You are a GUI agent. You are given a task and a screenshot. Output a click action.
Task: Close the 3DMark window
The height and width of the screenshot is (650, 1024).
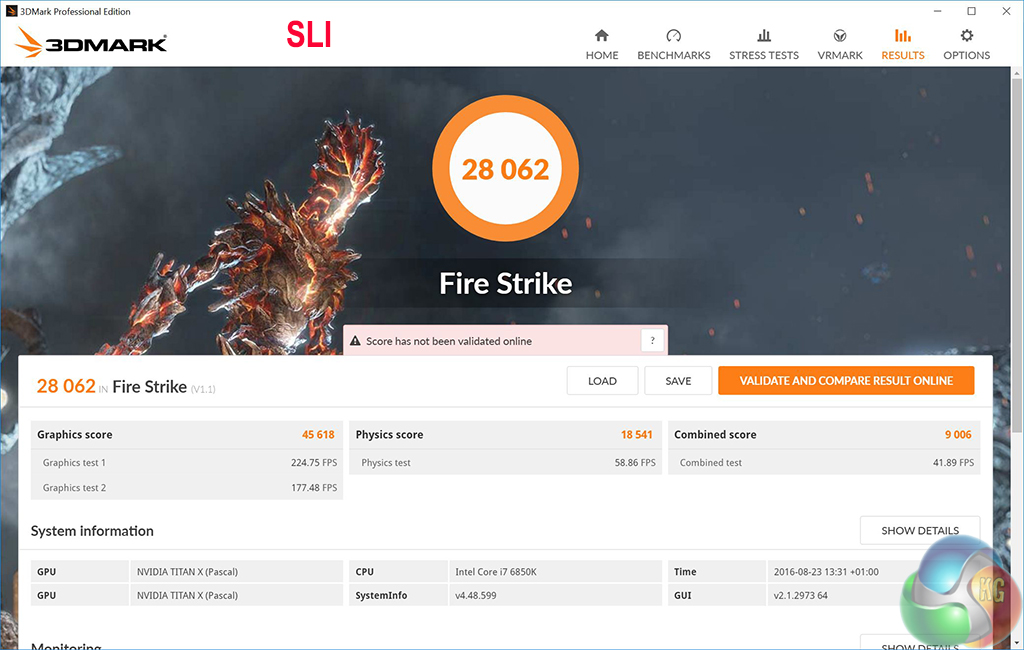click(1006, 11)
